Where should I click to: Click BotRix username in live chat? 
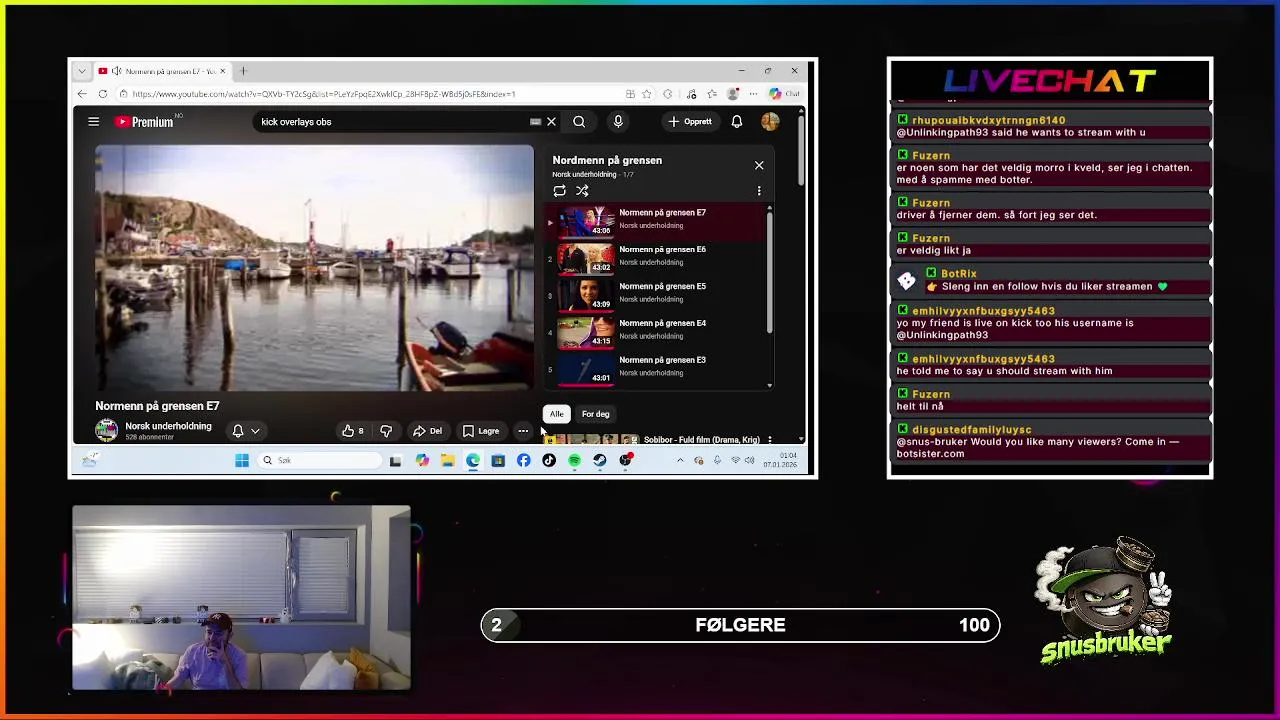(x=958, y=274)
